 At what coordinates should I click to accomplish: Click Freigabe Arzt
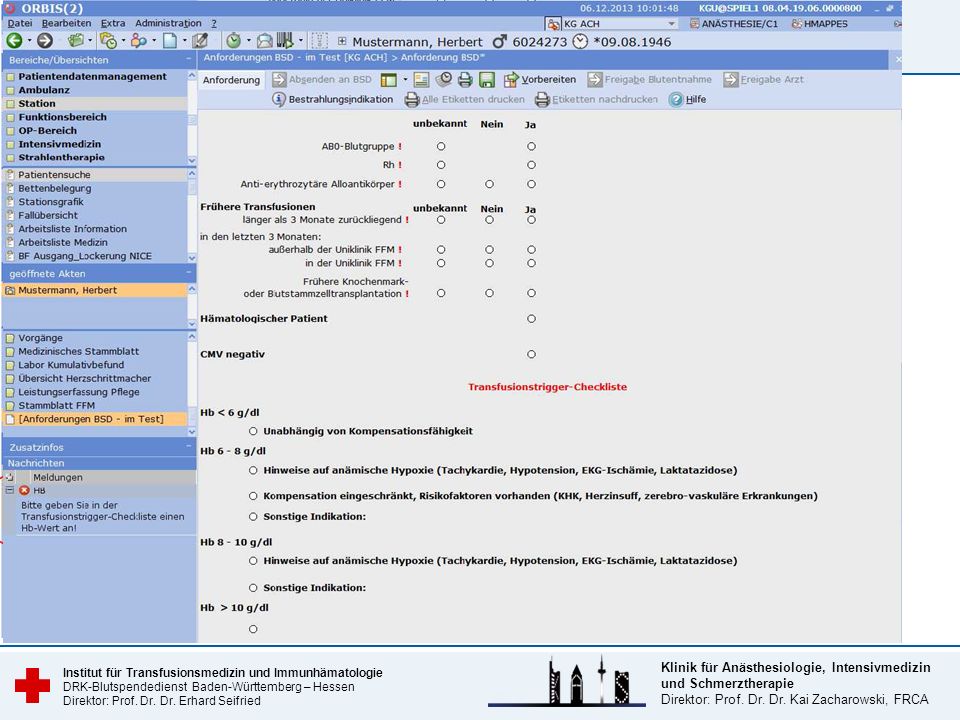(763, 80)
